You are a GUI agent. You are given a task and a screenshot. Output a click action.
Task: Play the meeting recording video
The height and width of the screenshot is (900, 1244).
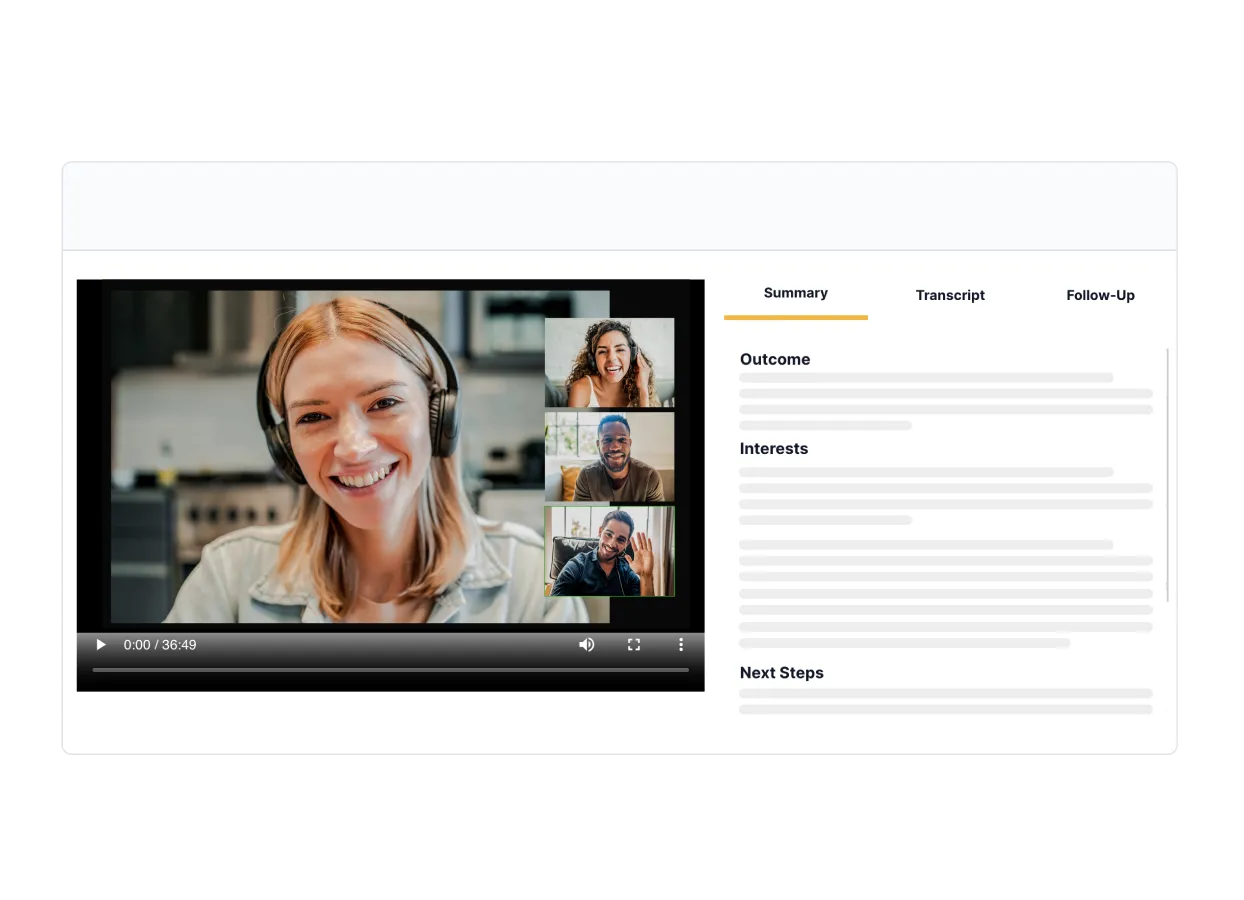click(x=100, y=645)
